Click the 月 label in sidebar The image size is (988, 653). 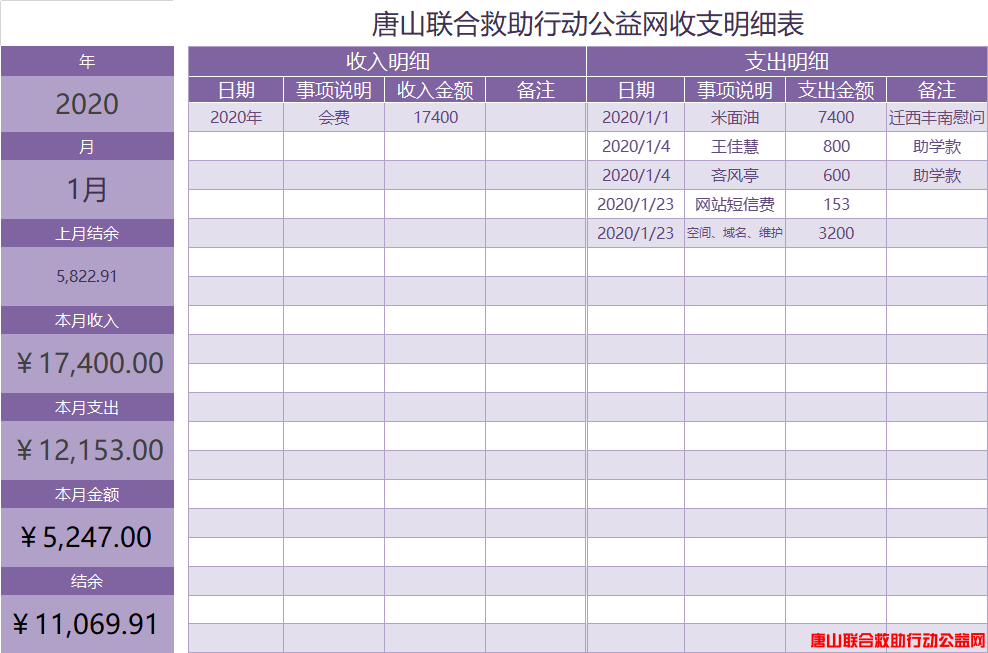87,147
